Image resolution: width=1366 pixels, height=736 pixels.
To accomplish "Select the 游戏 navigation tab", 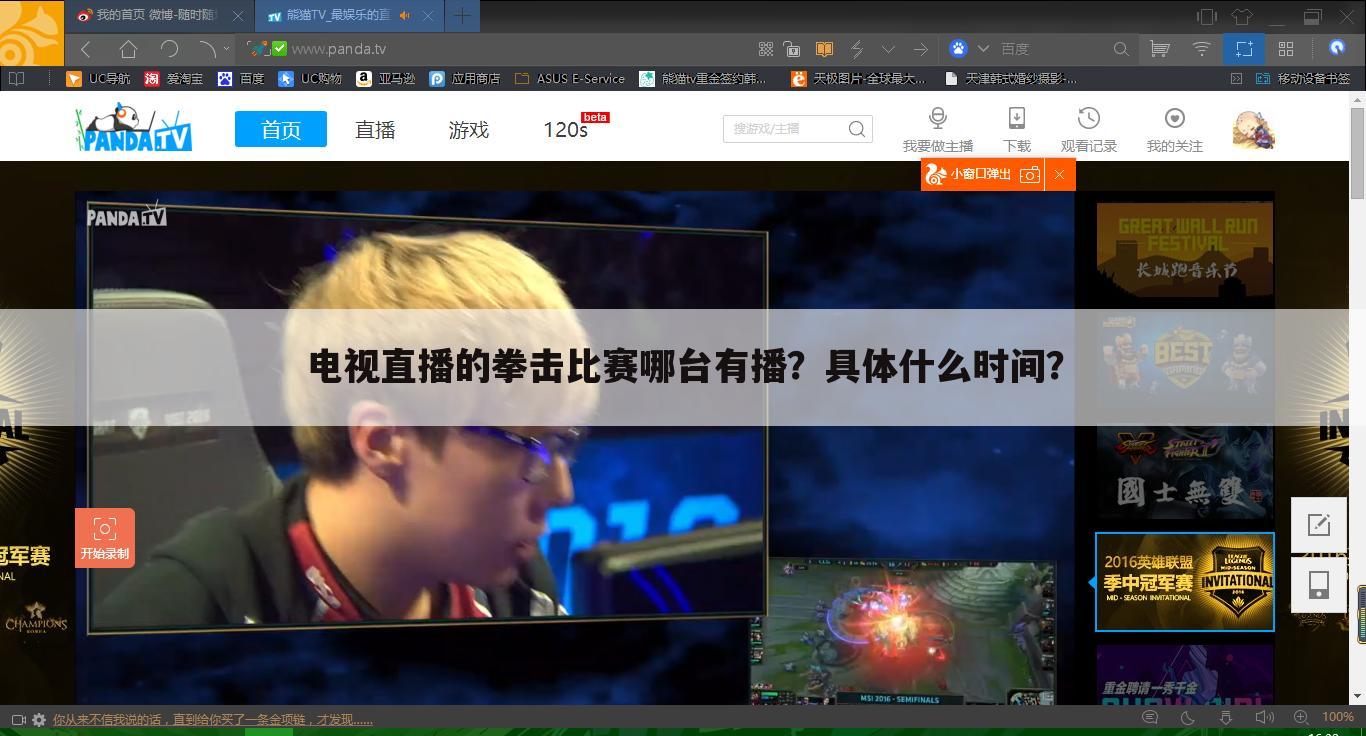I will 469,130.
